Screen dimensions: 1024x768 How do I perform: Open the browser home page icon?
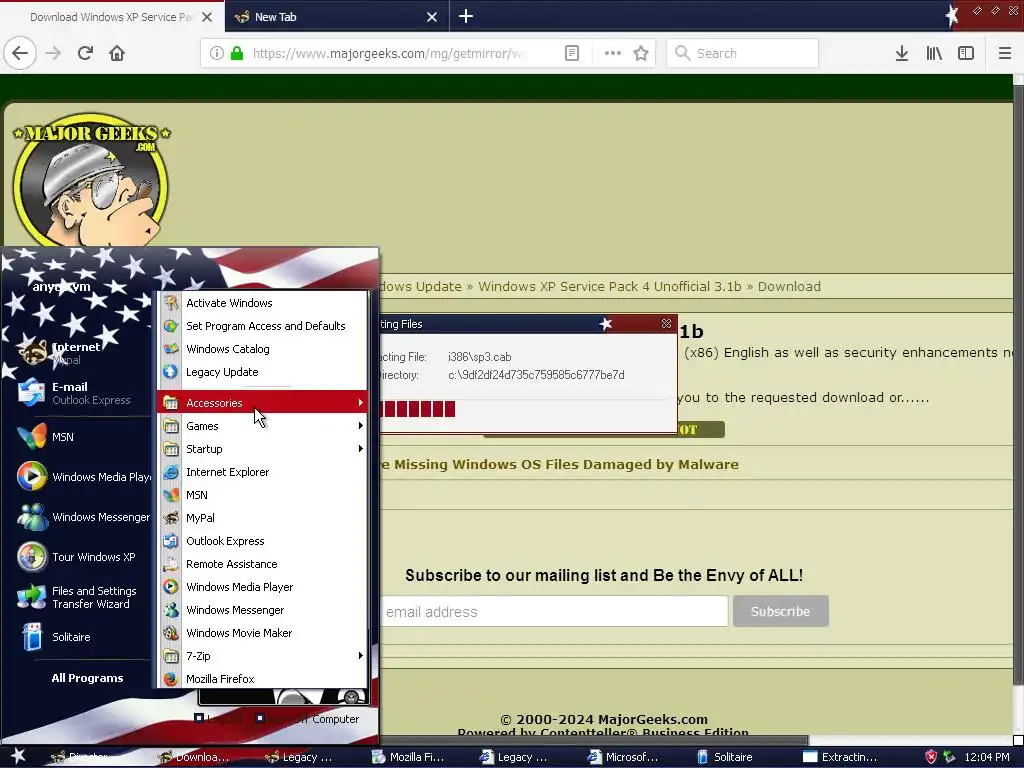pyautogui.click(x=117, y=54)
